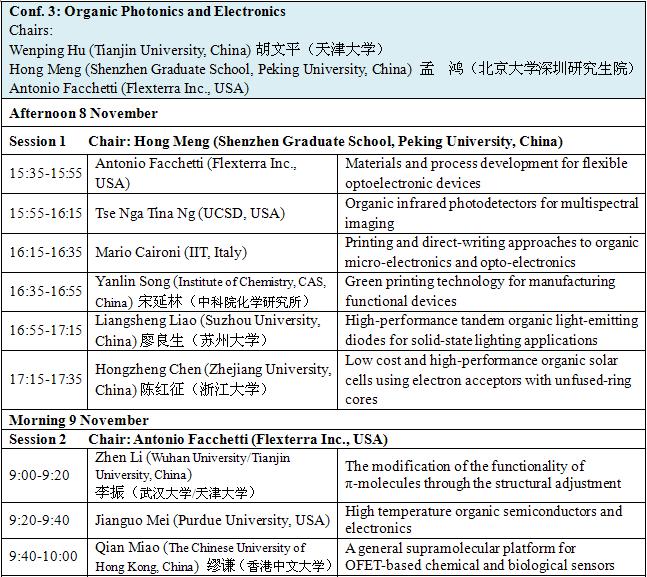This screenshot has height=577, width=647.
Task: Select the Session 2 chair Antonio Facchetti row
Action: click(238, 439)
